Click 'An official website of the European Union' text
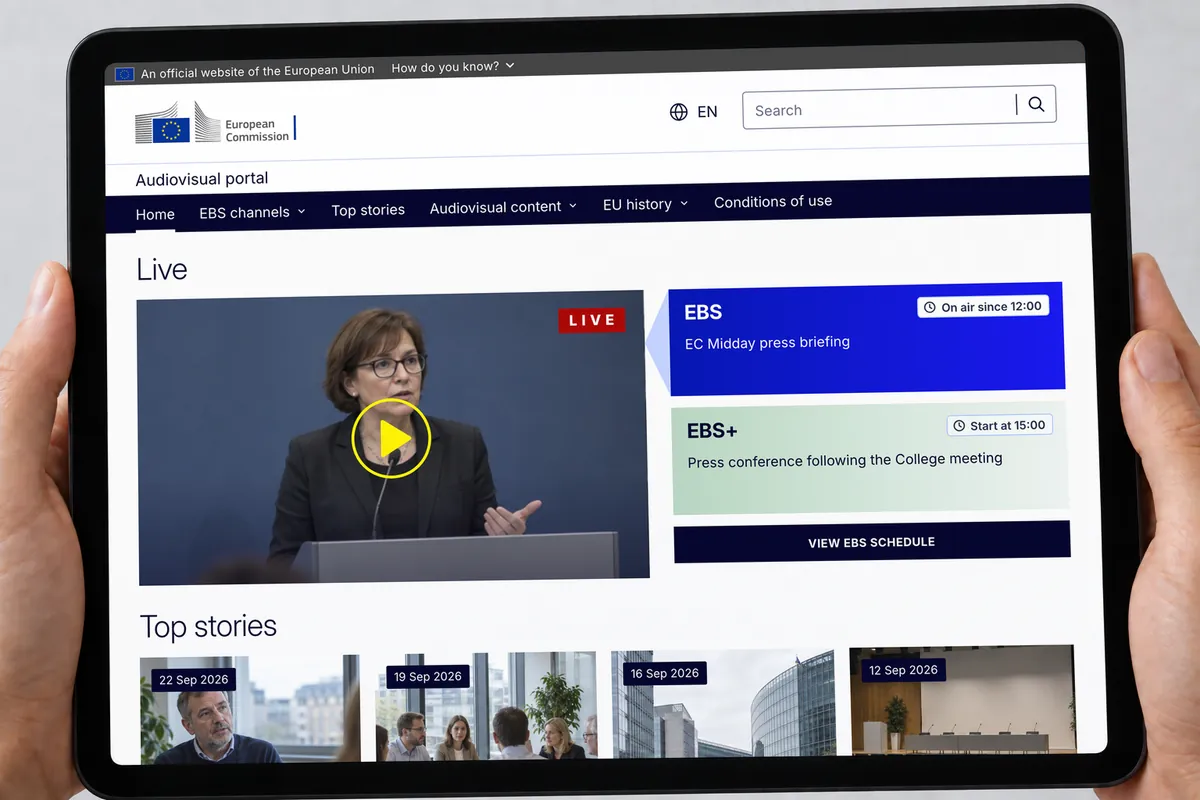Viewport: 1200px width, 800px height. [x=257, y=71]
